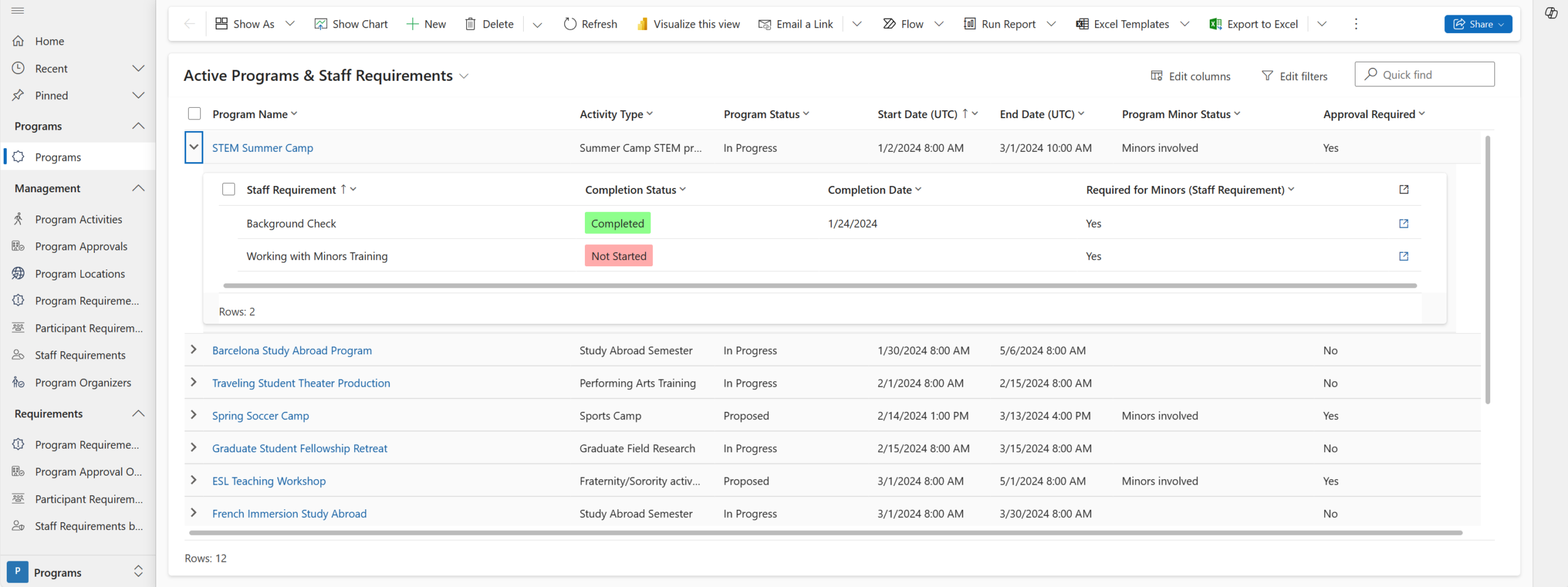Expand the French Immersion Study Abroad row
Viewport: 1568px width, 587px height.
pyautogui.click(x=194, y=512)
